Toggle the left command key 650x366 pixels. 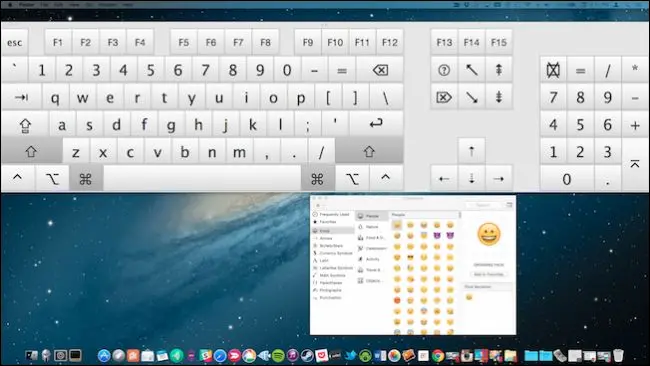[85, 179]
